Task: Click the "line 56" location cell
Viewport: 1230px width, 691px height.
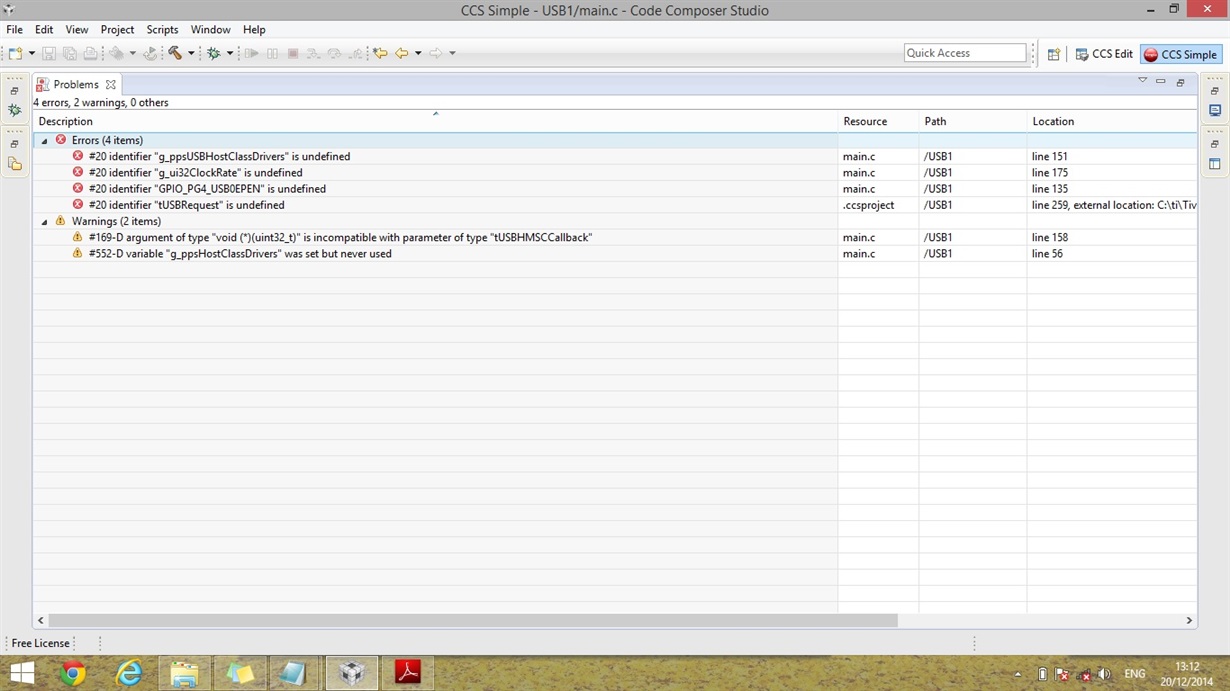Action: point(1047,254)
